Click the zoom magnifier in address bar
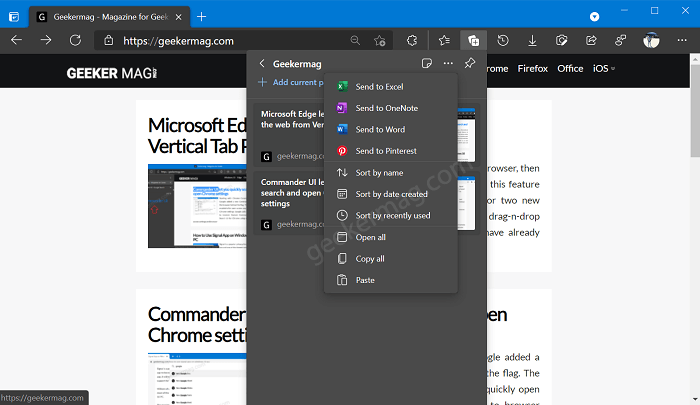Viewport: 700px width, 405px height. 355,41
